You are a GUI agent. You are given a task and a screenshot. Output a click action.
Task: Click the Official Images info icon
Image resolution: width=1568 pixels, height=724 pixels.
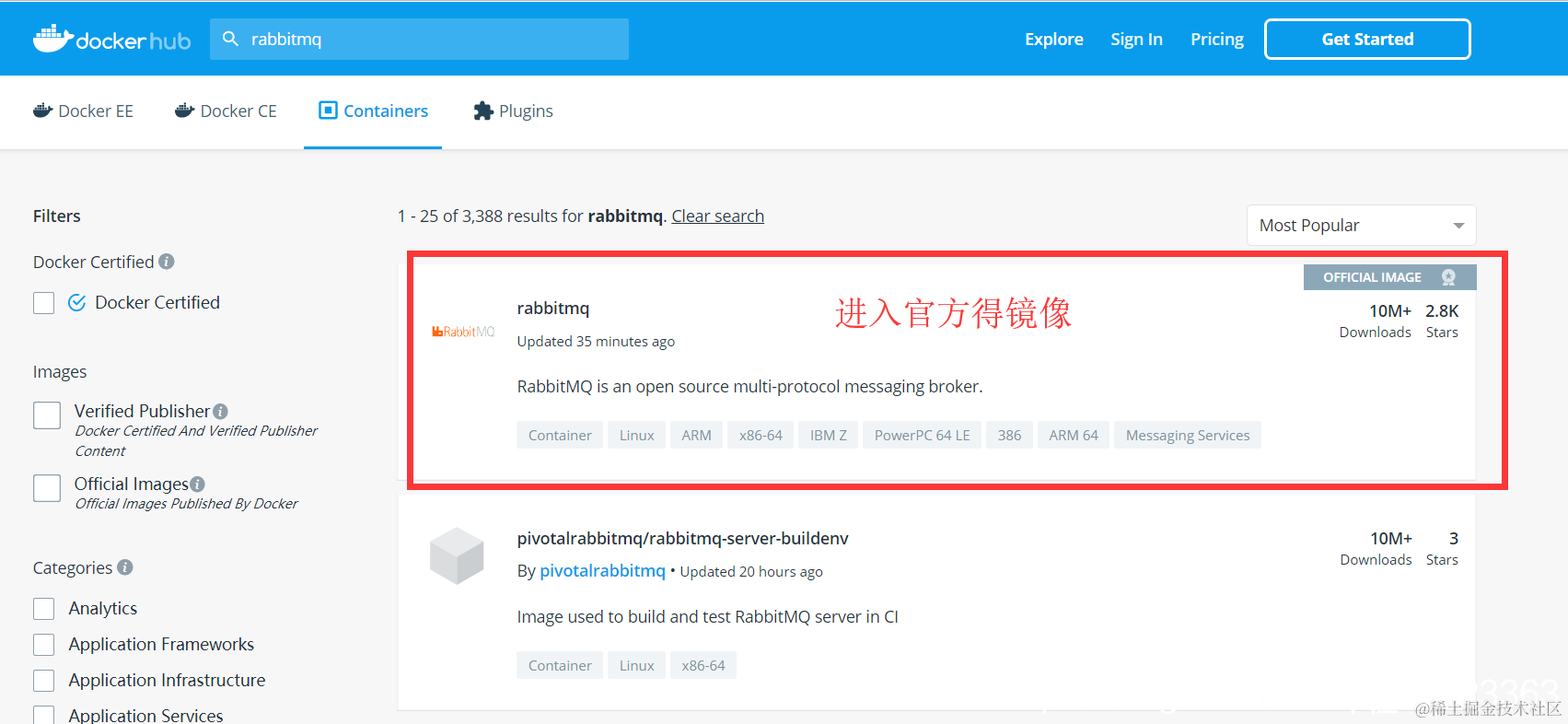[198, 485]
